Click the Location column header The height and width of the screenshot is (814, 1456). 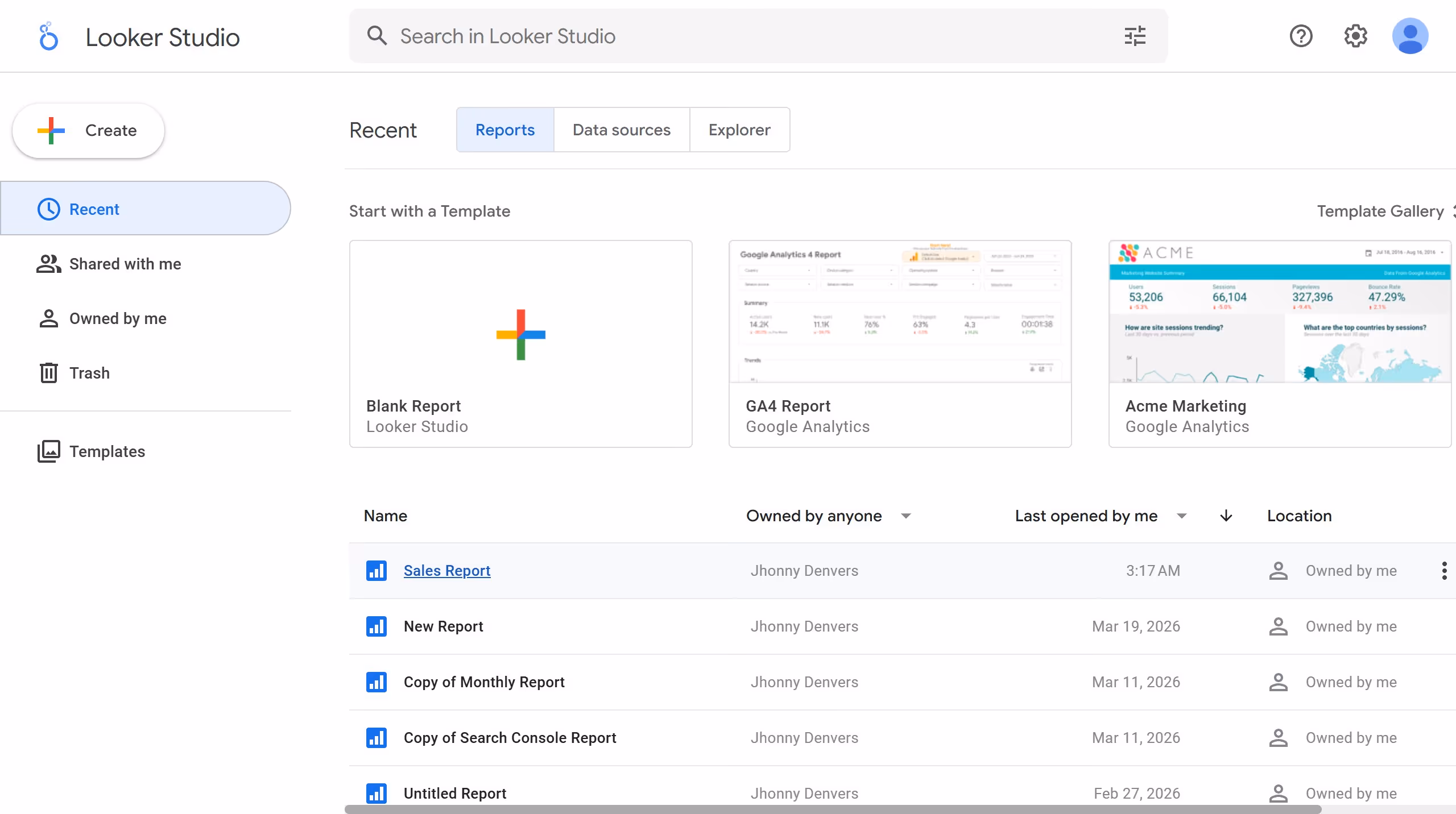tap(1300, 516)
